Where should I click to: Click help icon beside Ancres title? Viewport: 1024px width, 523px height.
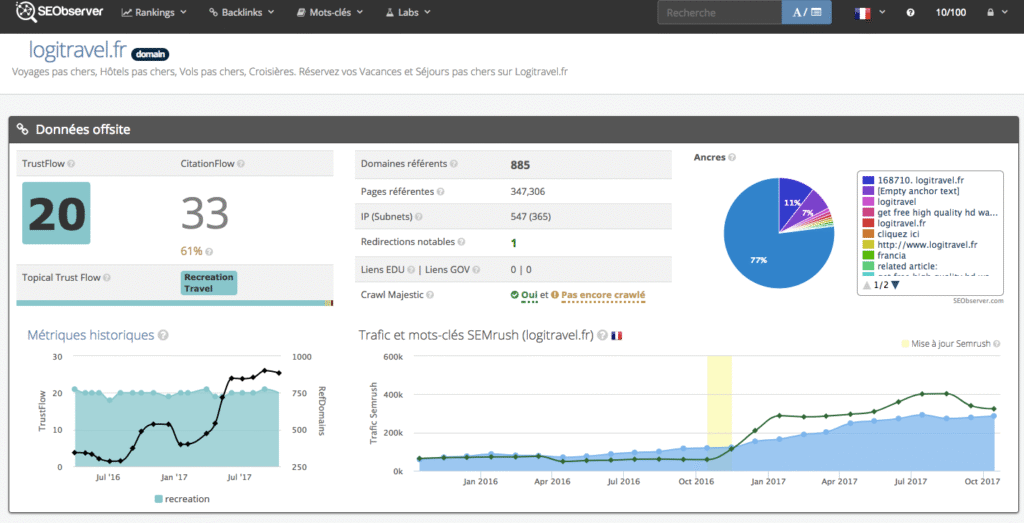(x=733, y=158)
